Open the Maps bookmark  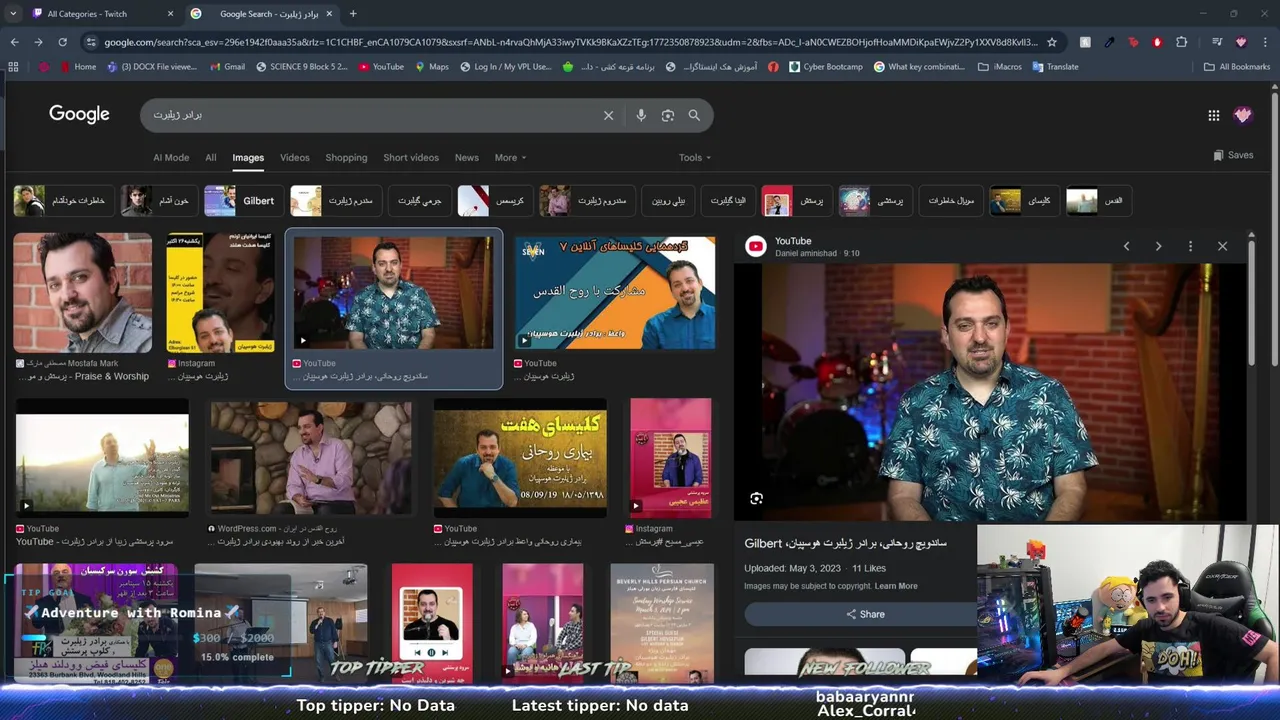click(431, 67)
